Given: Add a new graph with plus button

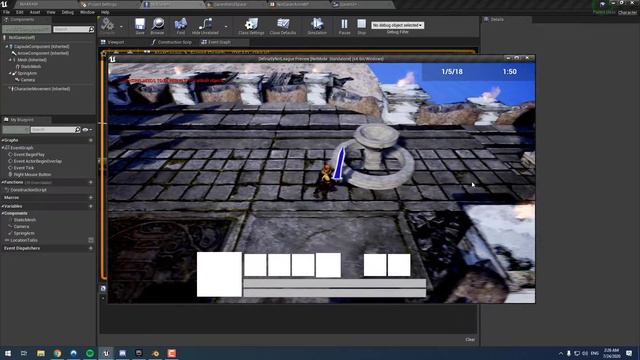Looking at the screenshot, I should point(91,140).
